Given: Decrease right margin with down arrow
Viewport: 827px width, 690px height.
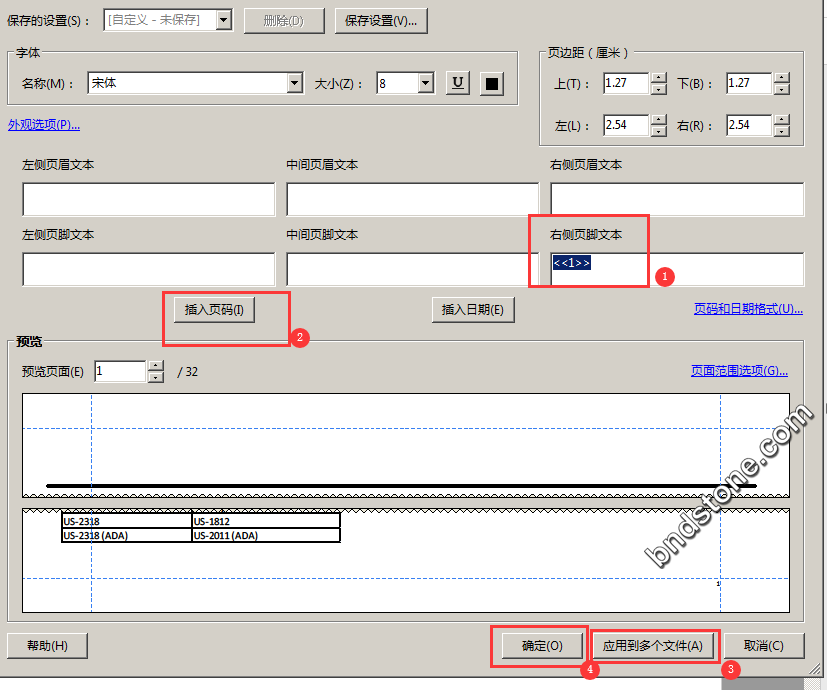Looking at the screenshot, I should [x=781, y=131].
